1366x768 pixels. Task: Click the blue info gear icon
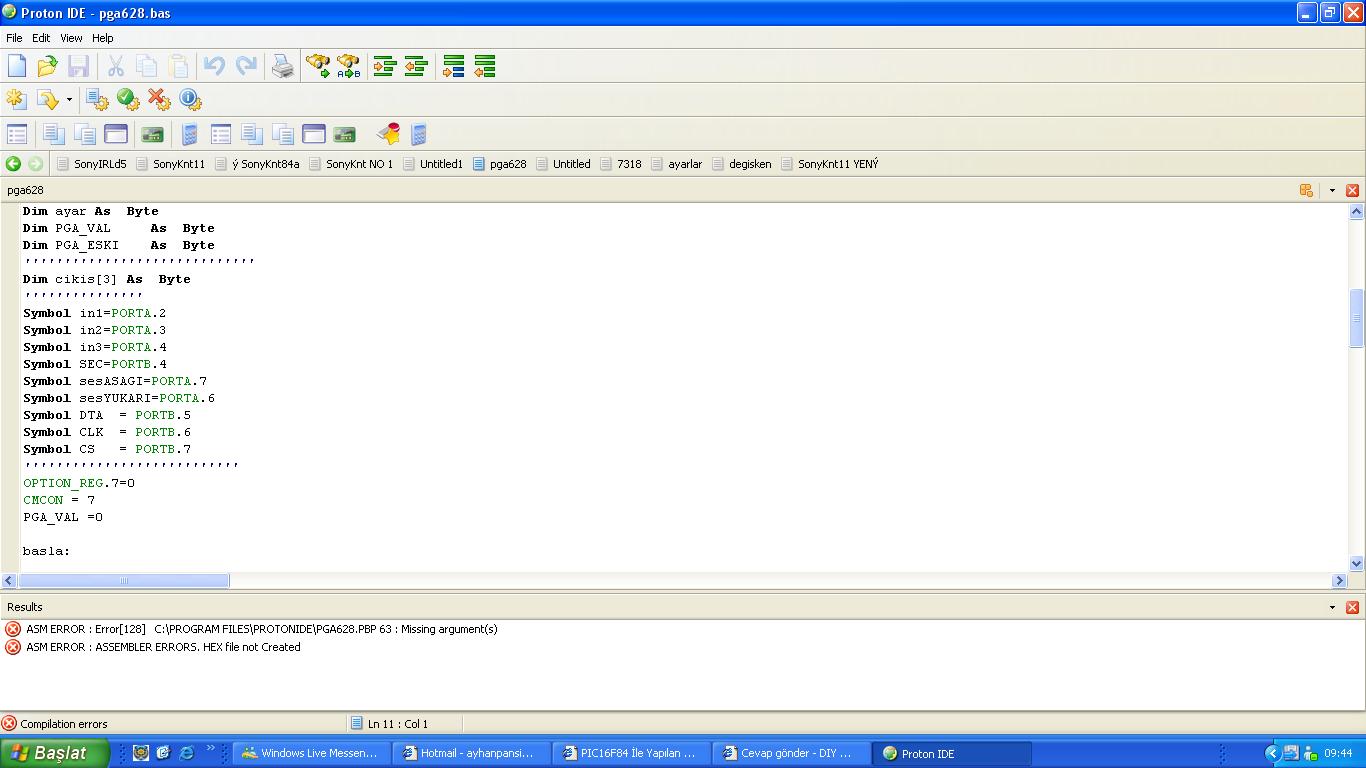click(190, 99)
